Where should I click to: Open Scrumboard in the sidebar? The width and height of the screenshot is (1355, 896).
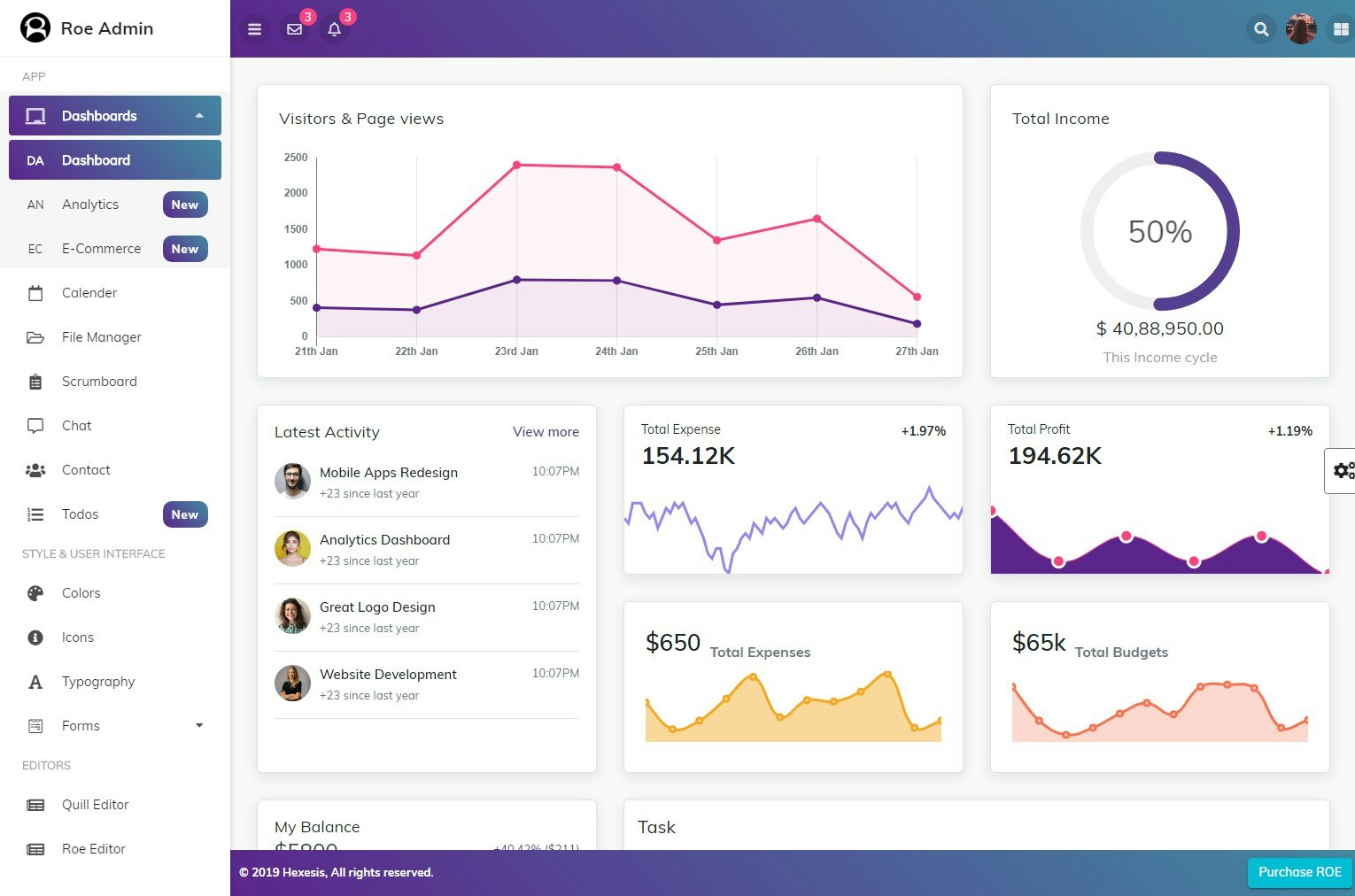115,382
